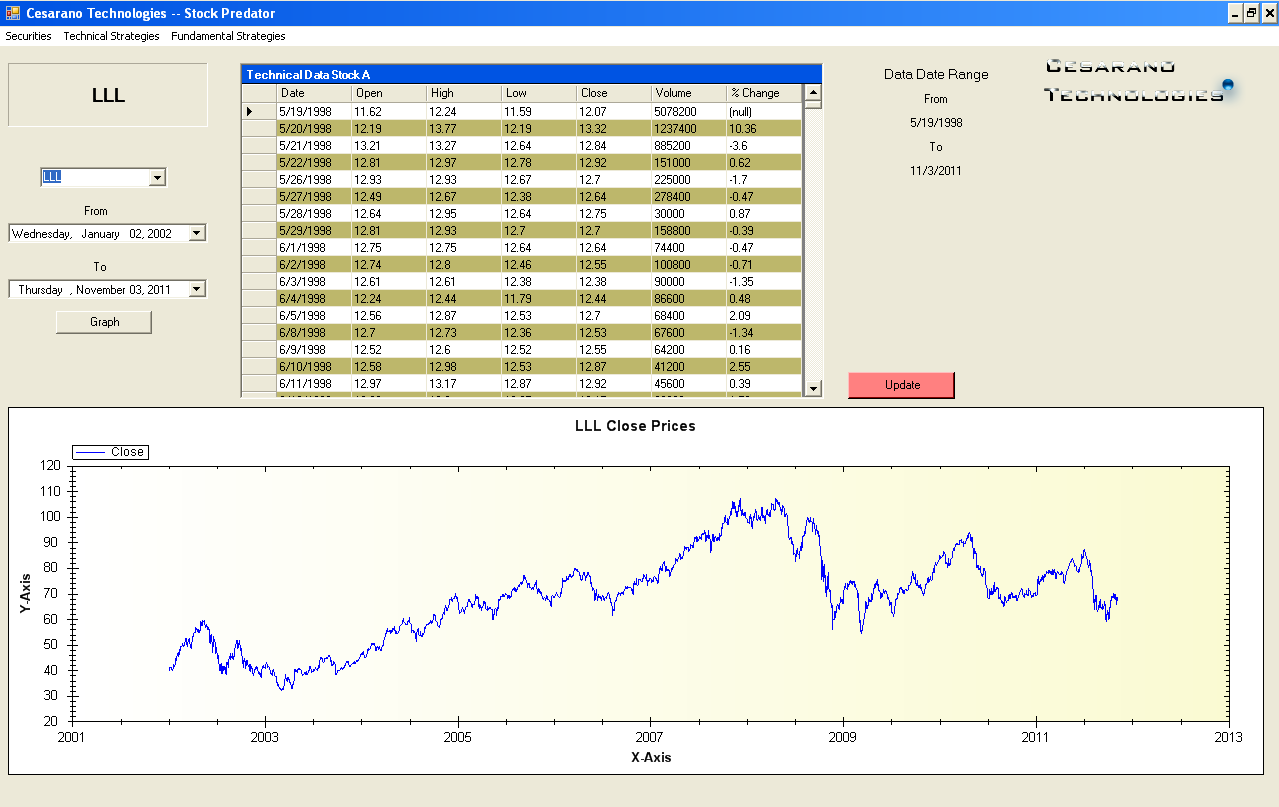Click the High cell 13.77

tap(464, 128)
